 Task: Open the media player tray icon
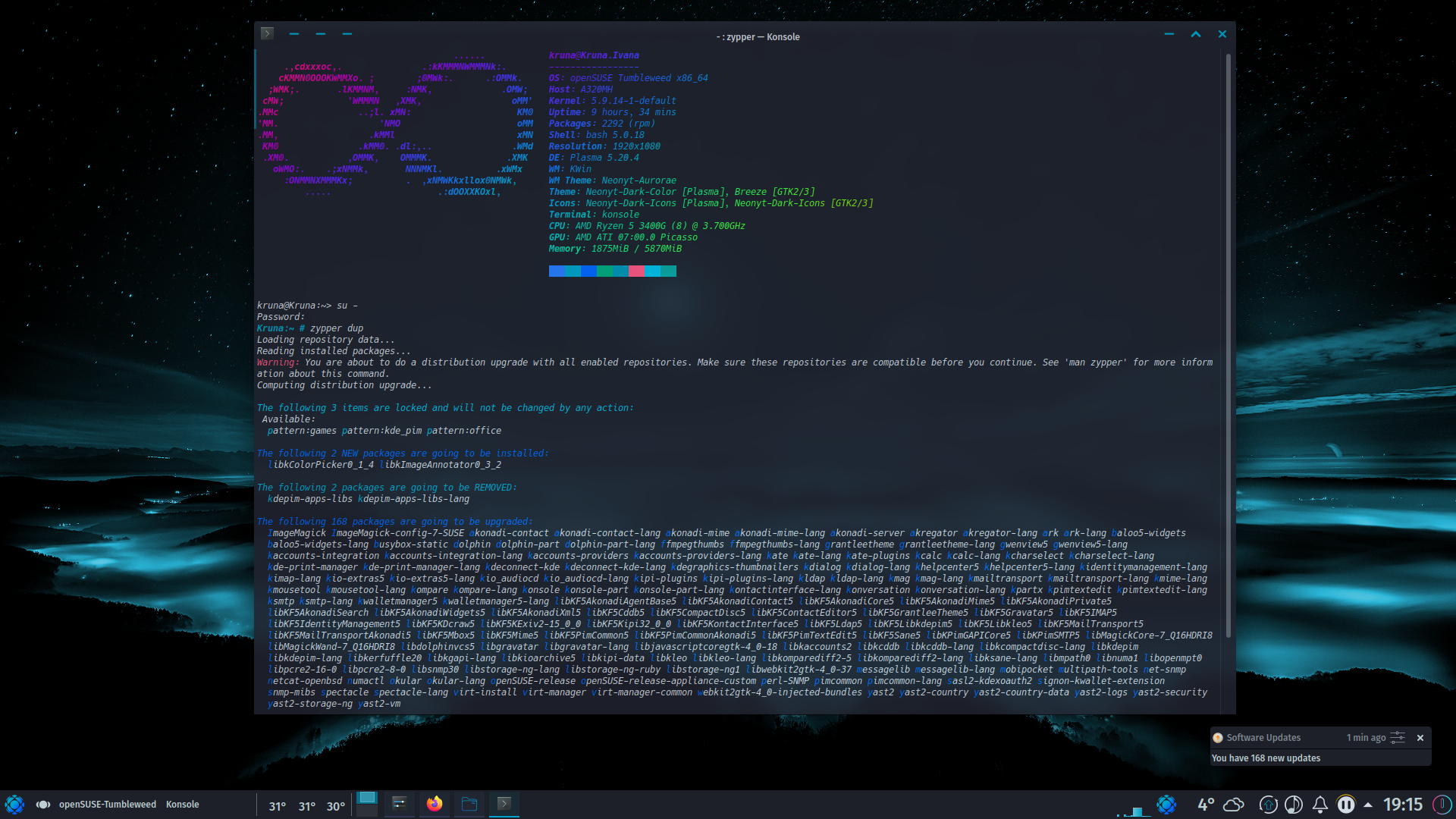tap(1294, 805)
